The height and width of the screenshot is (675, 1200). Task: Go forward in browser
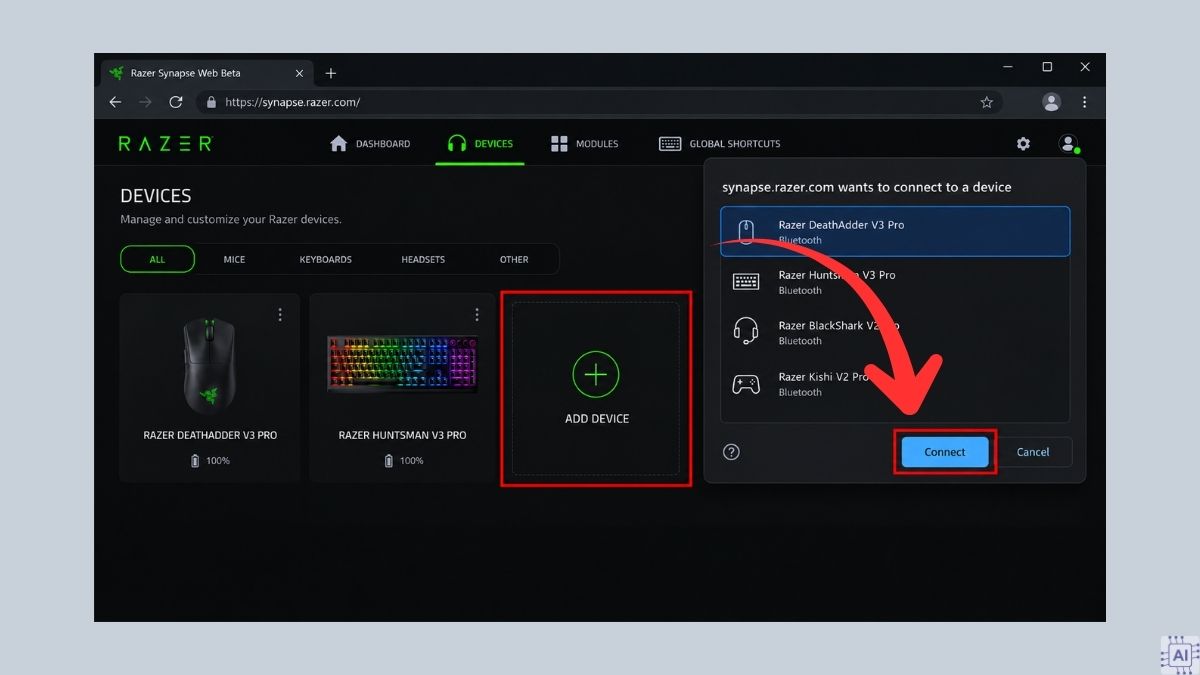(x=146, y=102)
